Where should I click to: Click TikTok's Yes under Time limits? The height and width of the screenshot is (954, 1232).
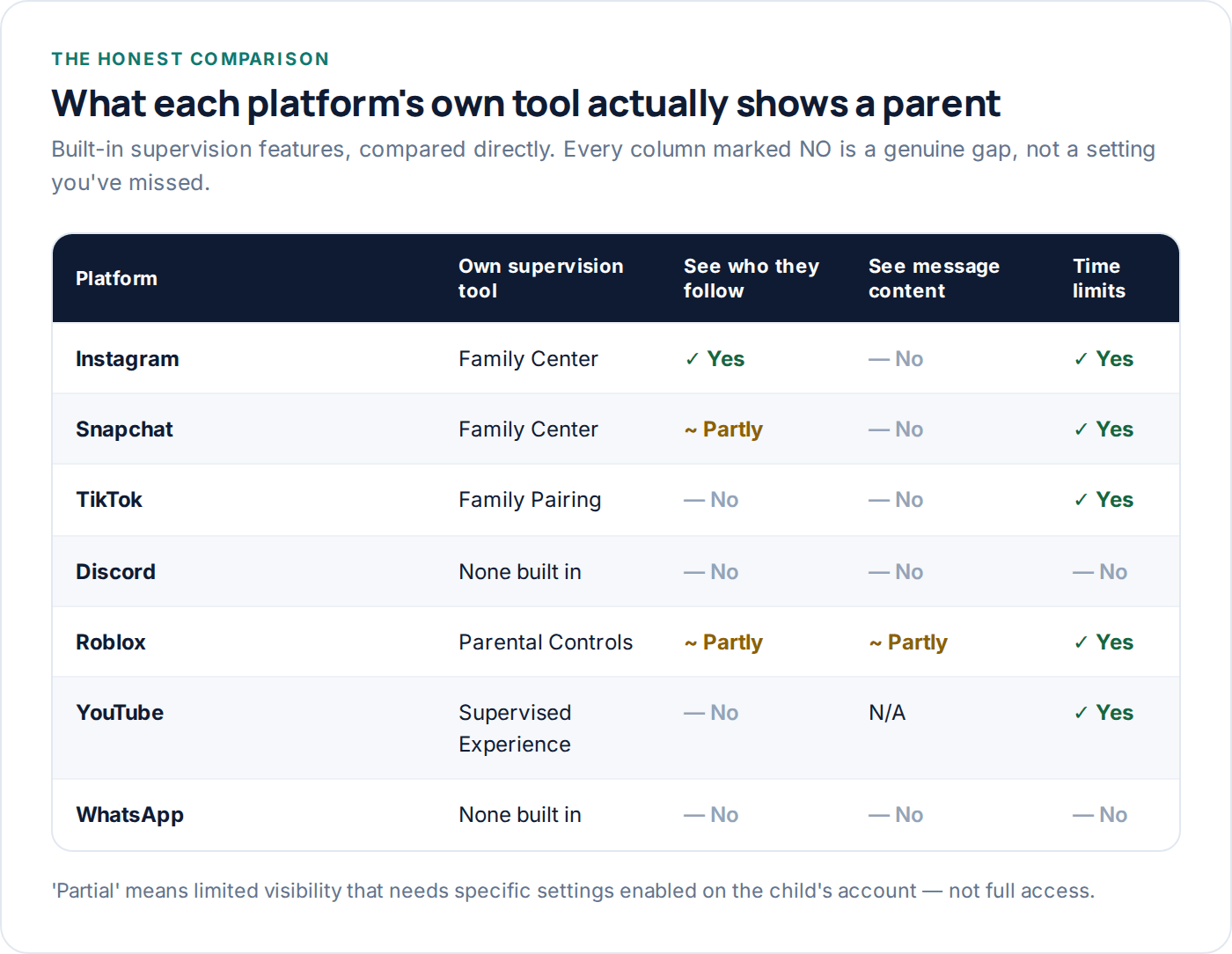(1104, 500)
